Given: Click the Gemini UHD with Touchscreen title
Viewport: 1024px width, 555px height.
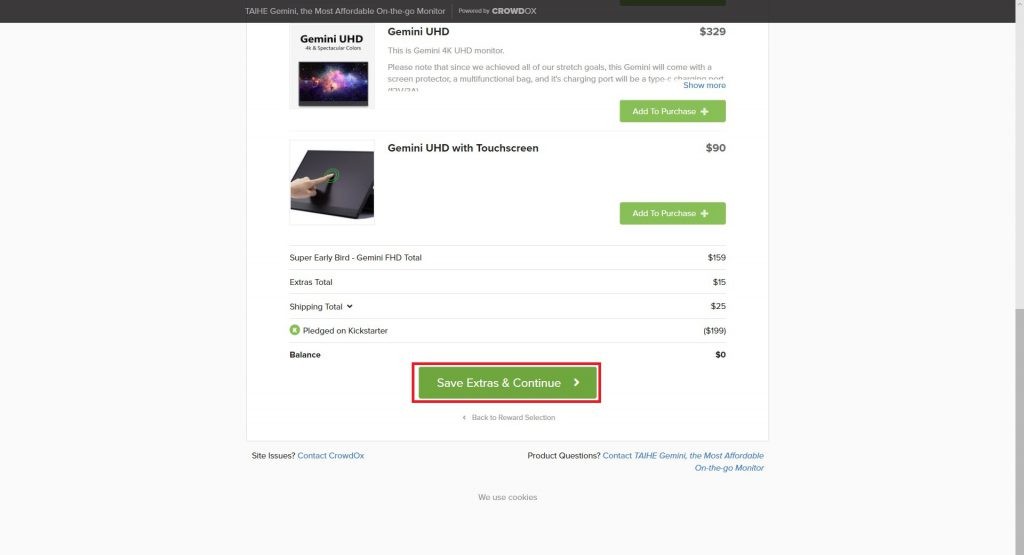Looking at the screenshot, I should [463, 148].
